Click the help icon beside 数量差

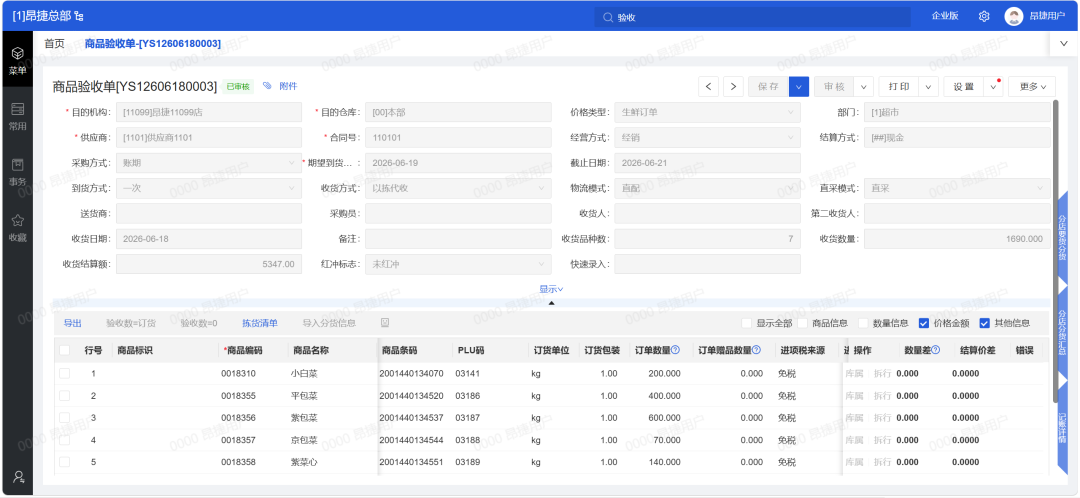pyautogui.click(x=936, y=350)
